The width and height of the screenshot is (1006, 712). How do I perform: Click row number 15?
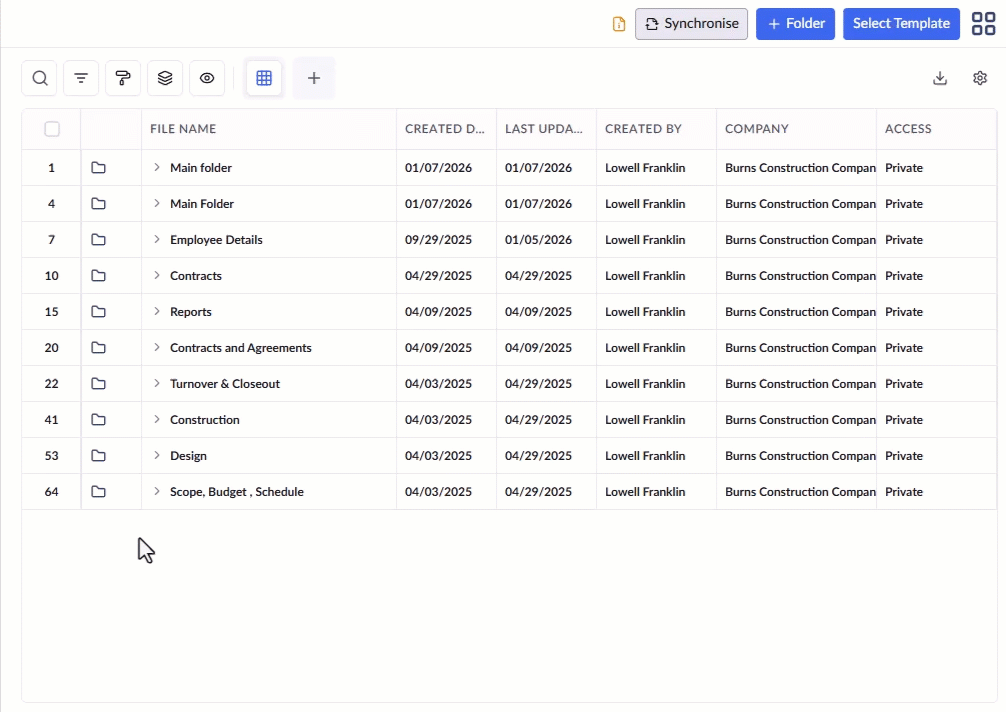pyautogui.click(x=51, y=311)
